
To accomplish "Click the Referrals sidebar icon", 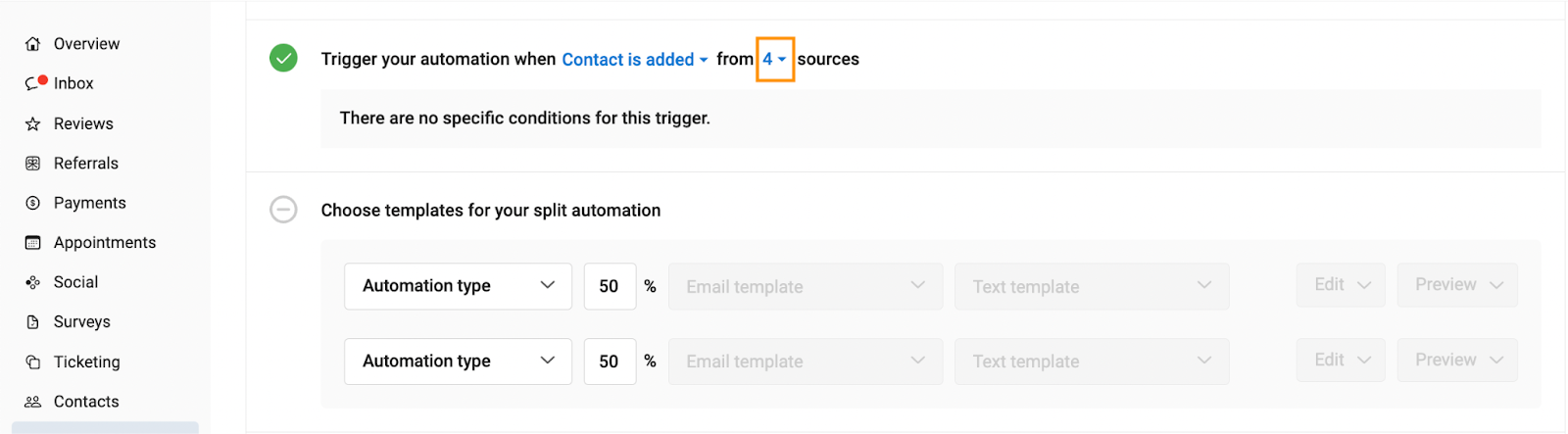I will point(33,164).
